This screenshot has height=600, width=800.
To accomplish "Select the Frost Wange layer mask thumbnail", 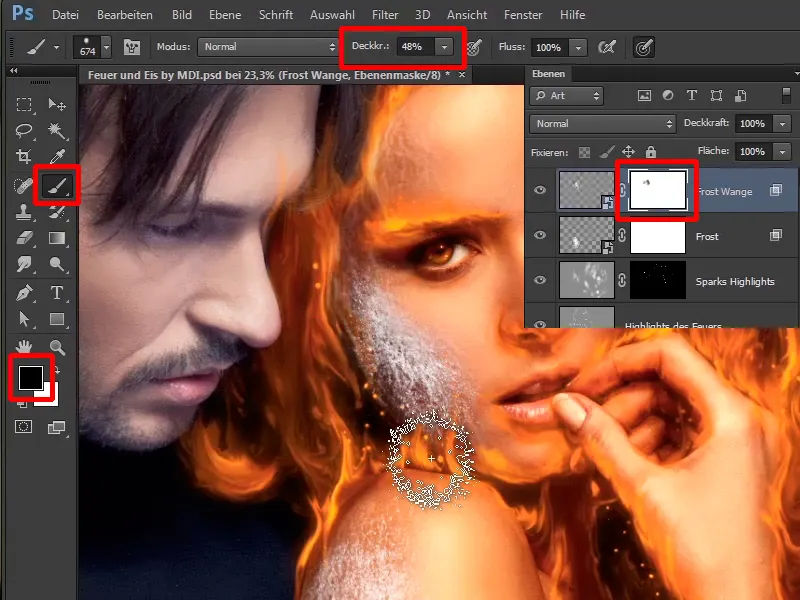I will click(658, 190).
